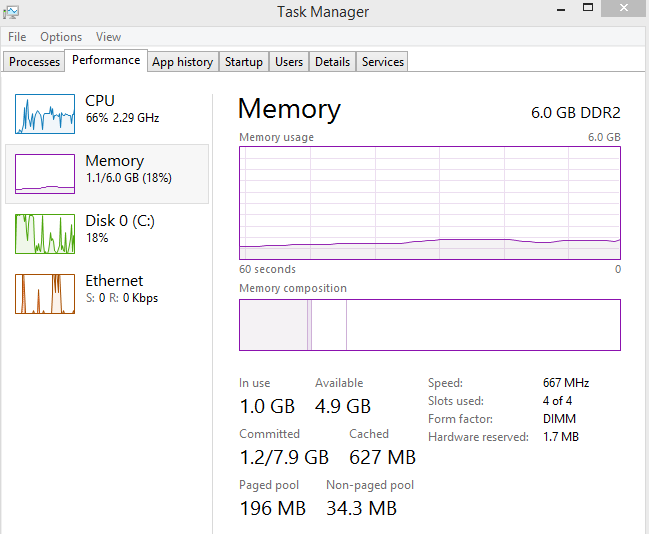Open the View menu
The image size is (649, 534).
108,37
